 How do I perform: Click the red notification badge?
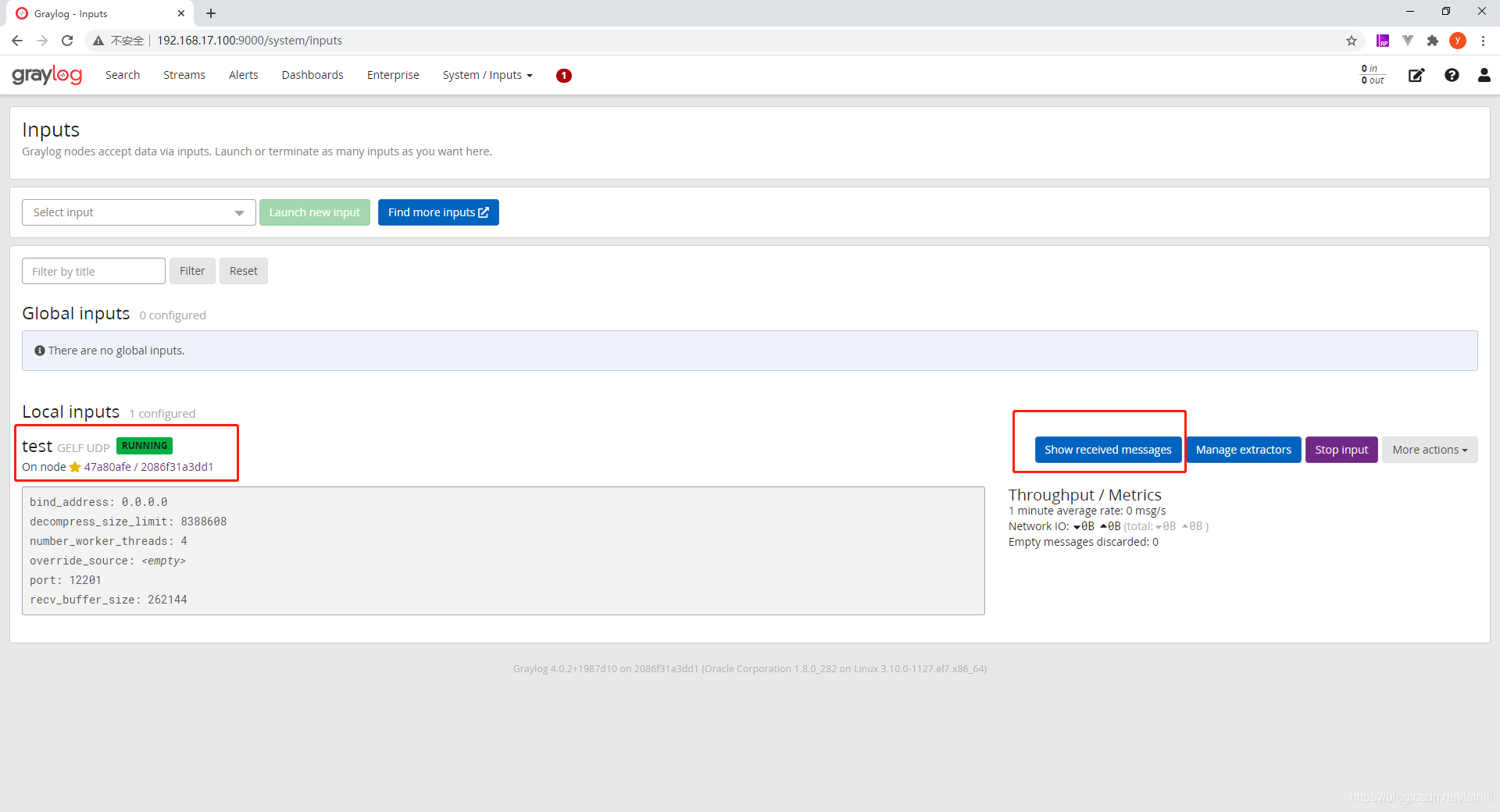564,76
